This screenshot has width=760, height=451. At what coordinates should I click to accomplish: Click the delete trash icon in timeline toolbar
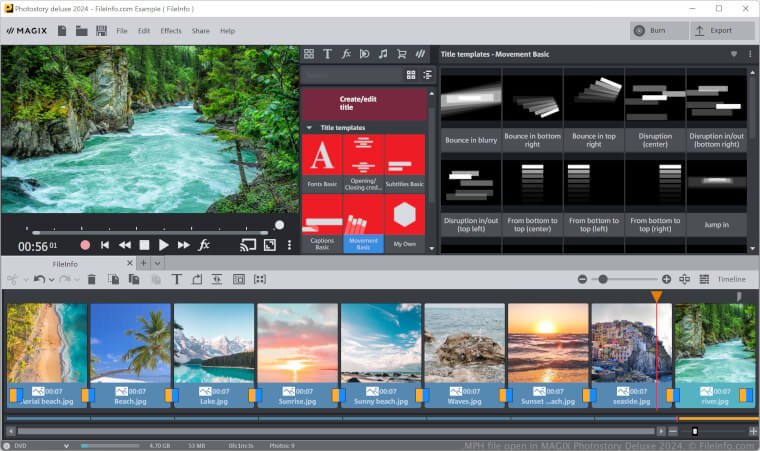click(92, 279)
